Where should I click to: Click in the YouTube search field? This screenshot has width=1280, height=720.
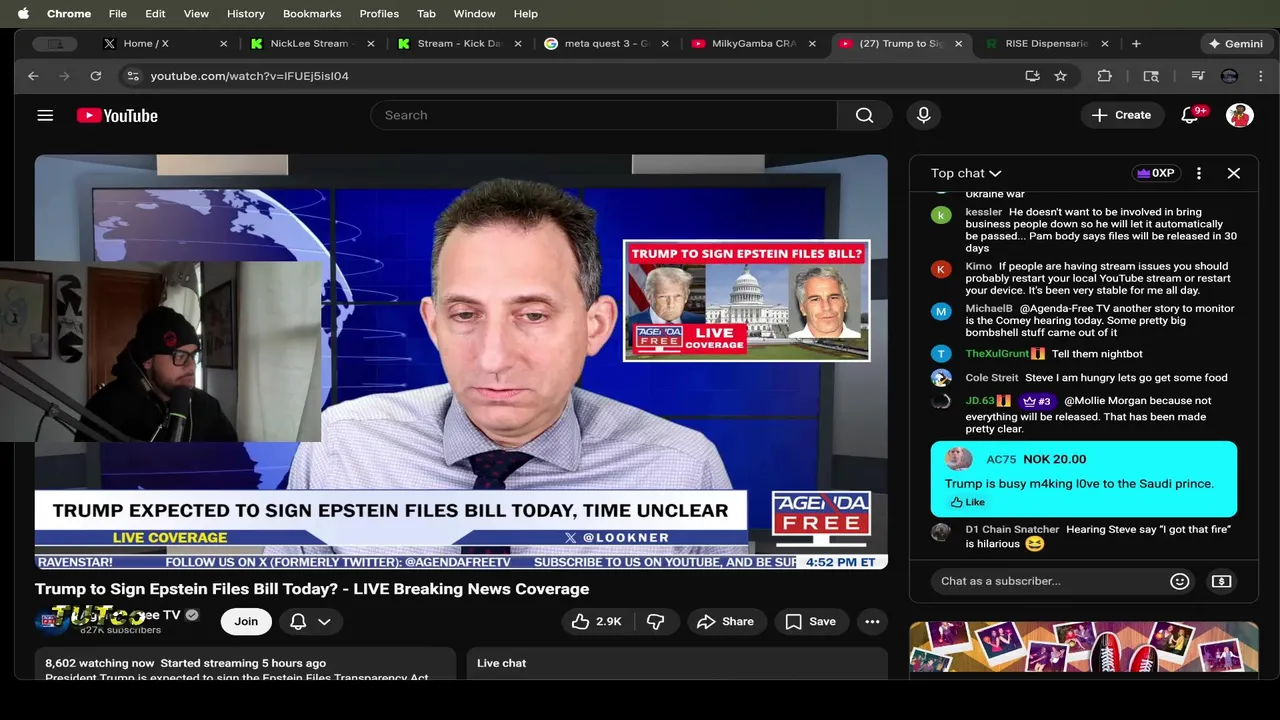pos(604,115)
